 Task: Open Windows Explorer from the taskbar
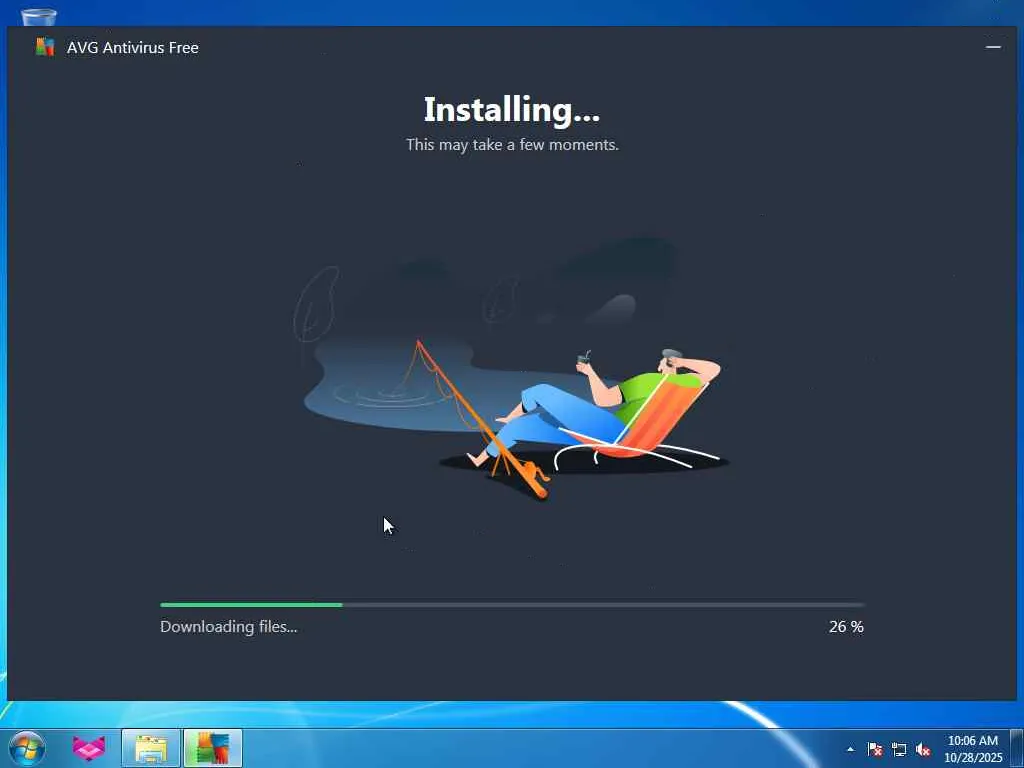[x=151, y=748]
